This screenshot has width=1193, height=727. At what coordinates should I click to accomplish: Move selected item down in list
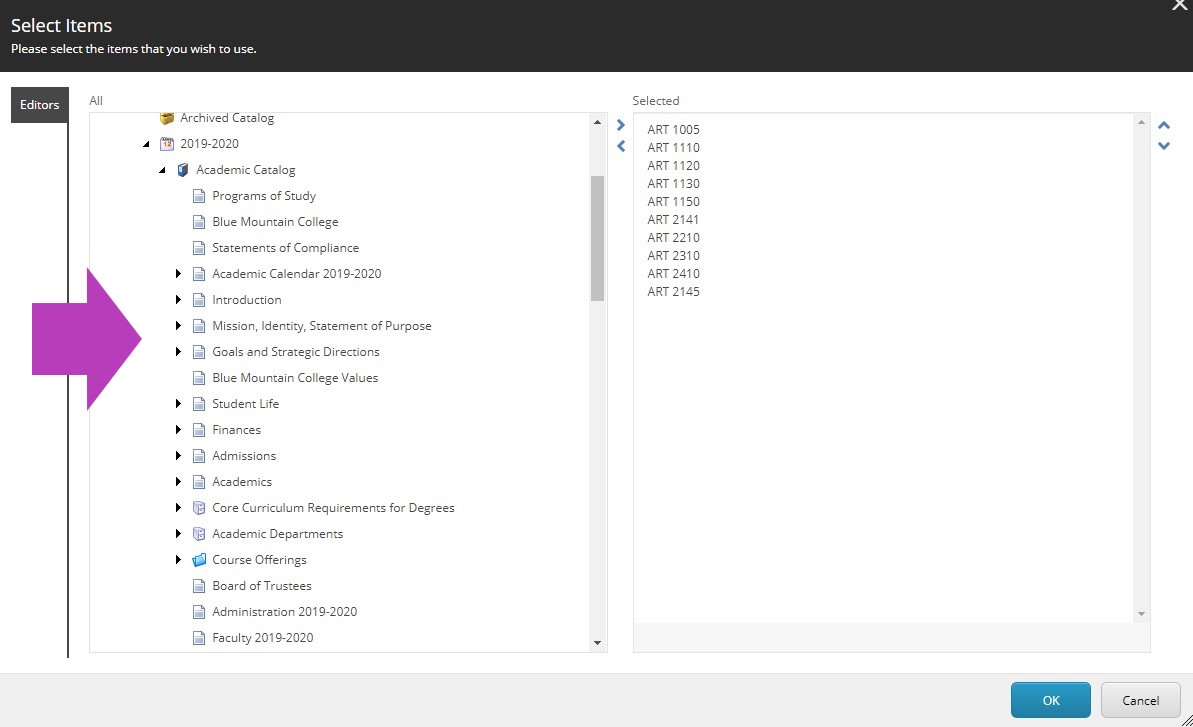pos(1164,146)
